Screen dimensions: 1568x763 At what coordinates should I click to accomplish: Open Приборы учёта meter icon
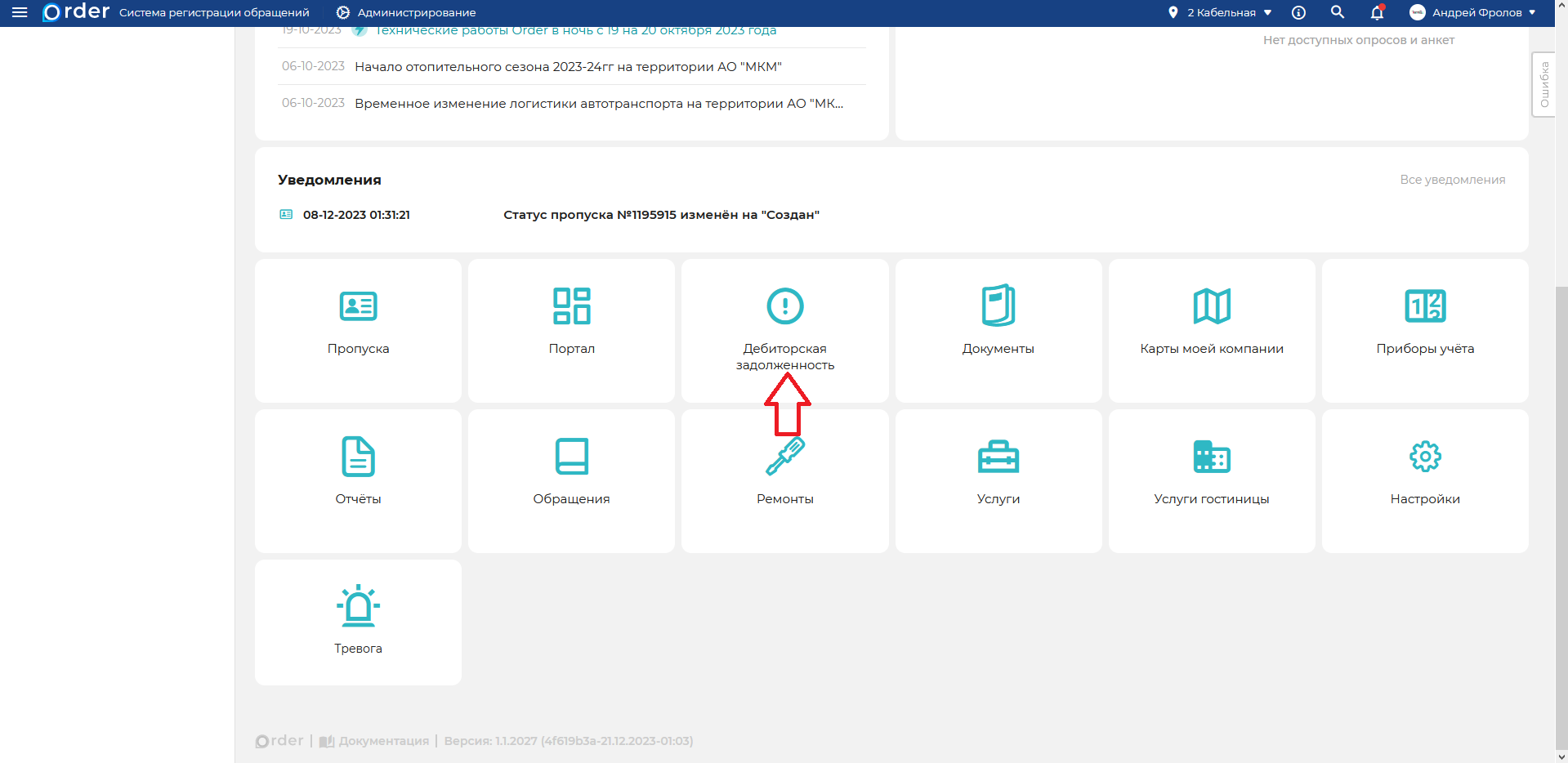[x=1424, y=306]
